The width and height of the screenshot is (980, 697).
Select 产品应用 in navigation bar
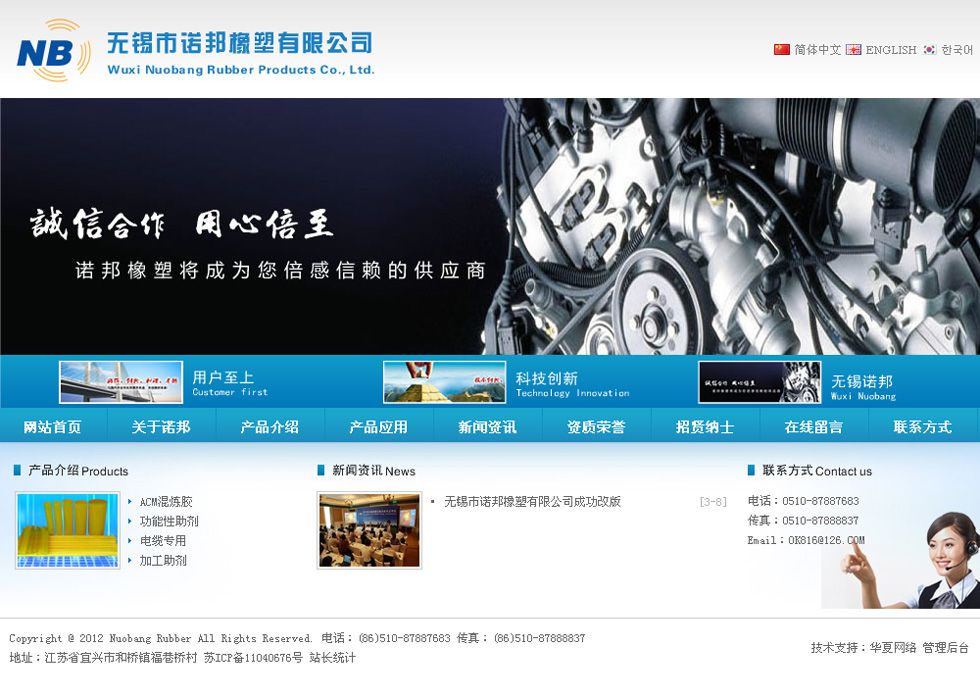coord(378,427)
